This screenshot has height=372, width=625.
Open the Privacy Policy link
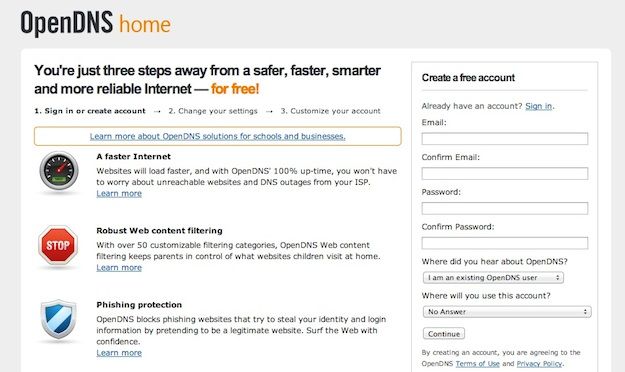coord(539,364)
